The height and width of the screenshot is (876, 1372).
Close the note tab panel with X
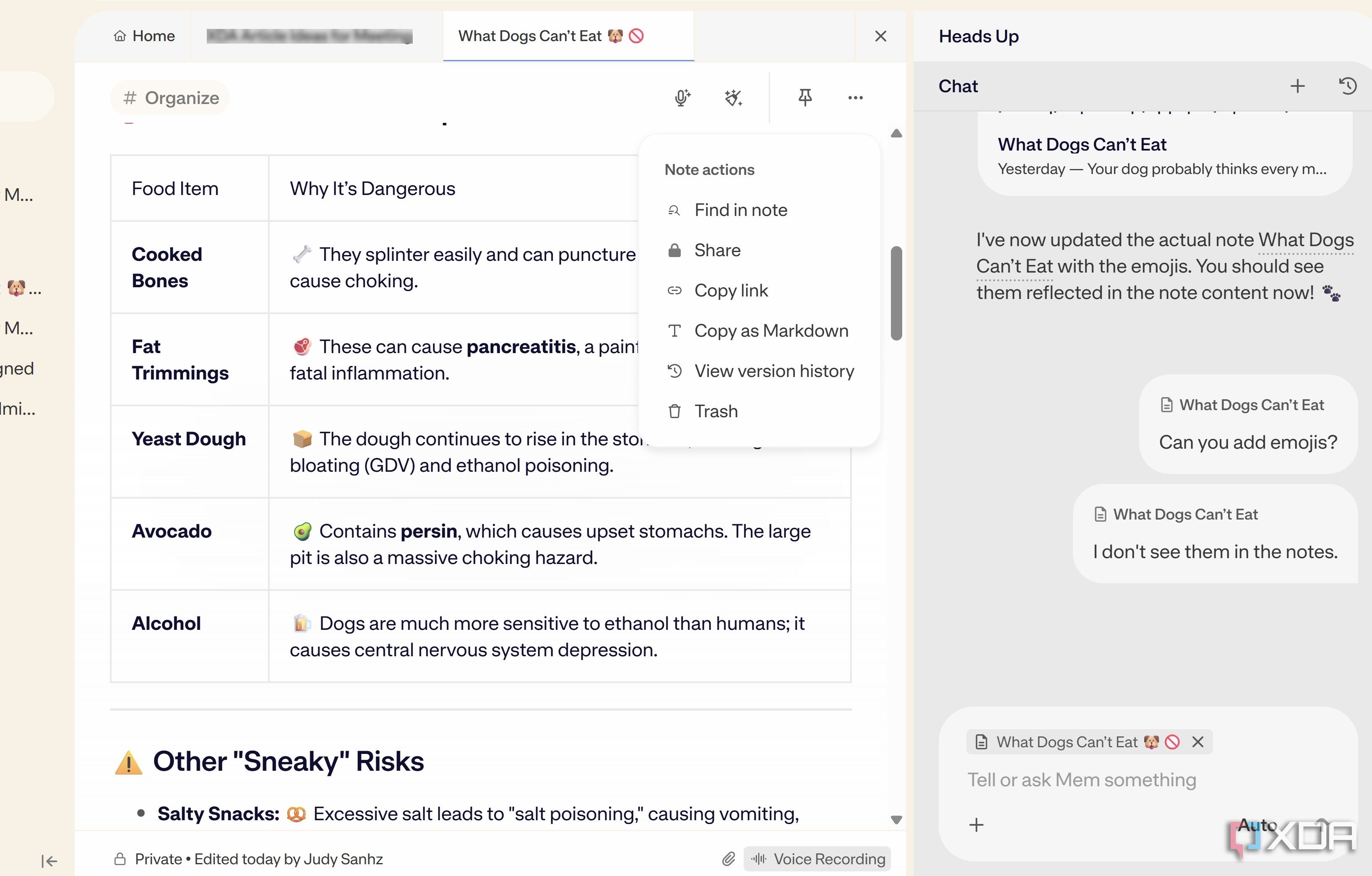(880, 36)
